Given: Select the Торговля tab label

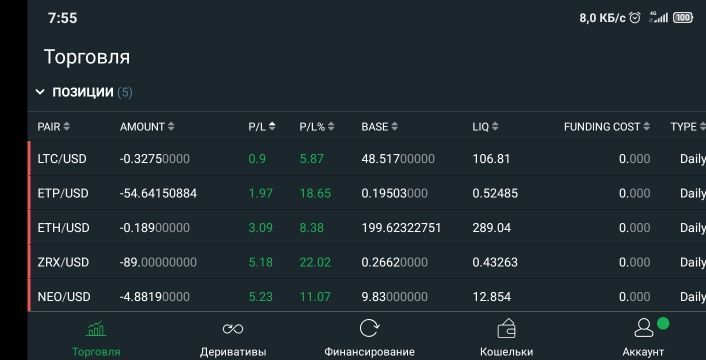Looking at the screenshot, I should (x=96, y=352).
